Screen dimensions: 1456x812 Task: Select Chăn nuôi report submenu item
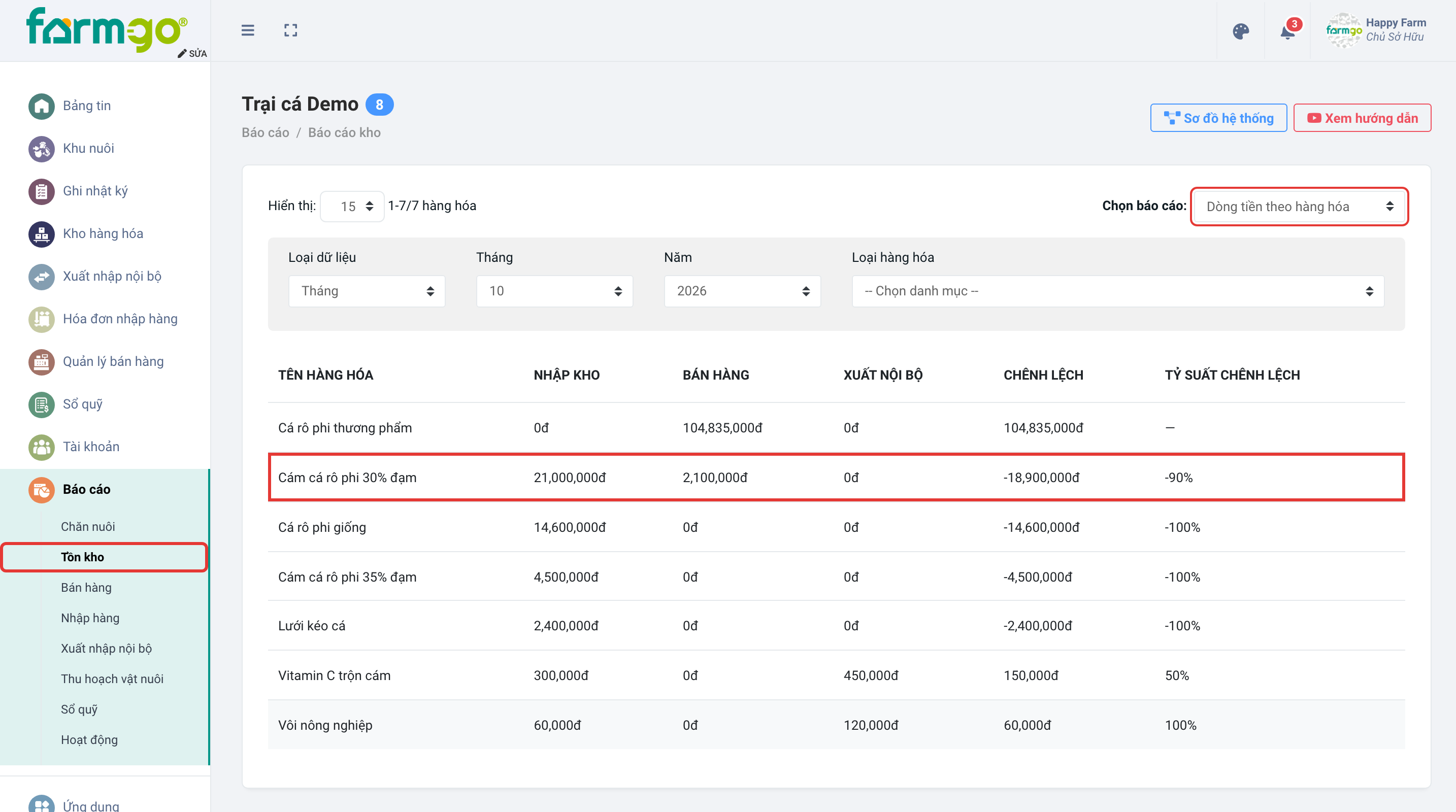pos(88,526)
